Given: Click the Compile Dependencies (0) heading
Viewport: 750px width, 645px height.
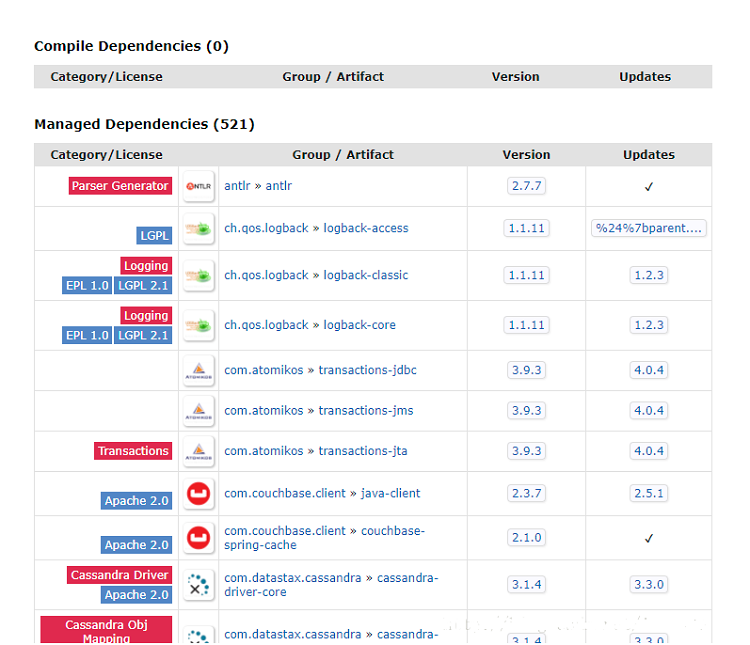Looking at the screenshot, I should [x=132, y=46].
